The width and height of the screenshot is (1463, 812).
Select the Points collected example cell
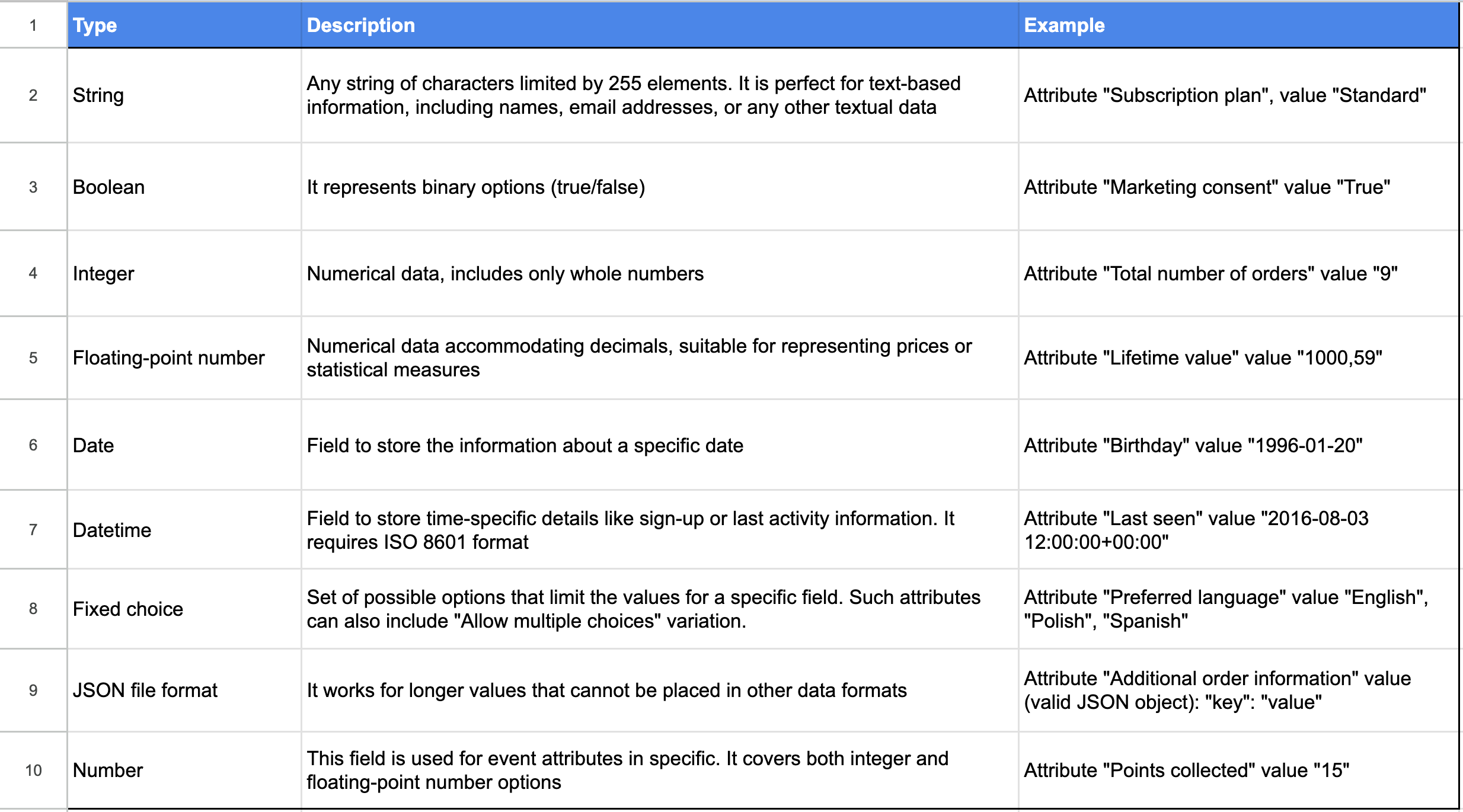(1238, 770)
